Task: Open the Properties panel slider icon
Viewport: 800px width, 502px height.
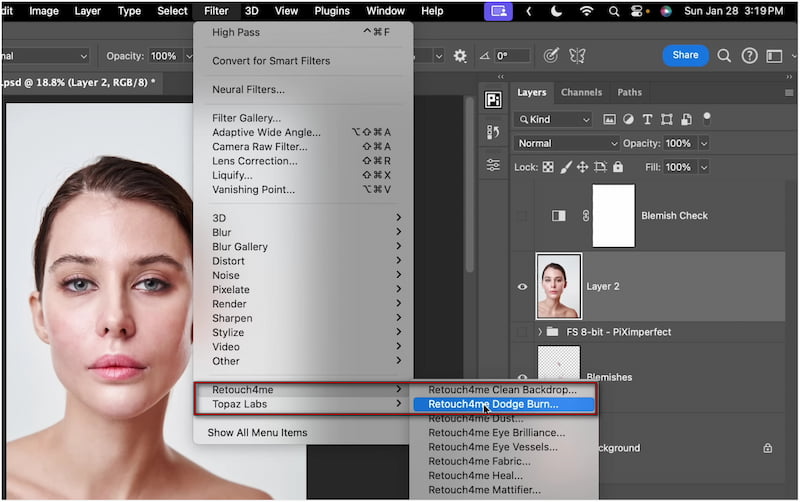Action: click(493, 165)
